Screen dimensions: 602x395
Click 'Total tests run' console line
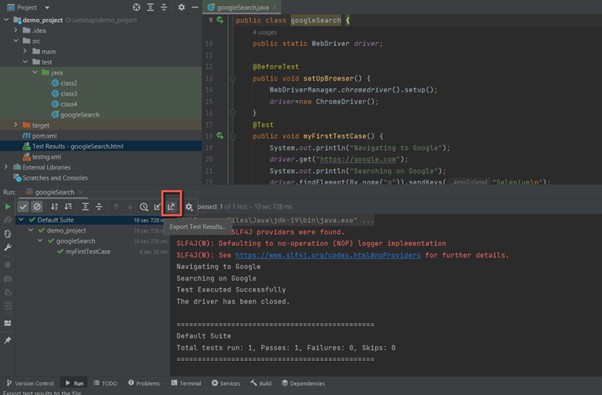click(286, 347)
